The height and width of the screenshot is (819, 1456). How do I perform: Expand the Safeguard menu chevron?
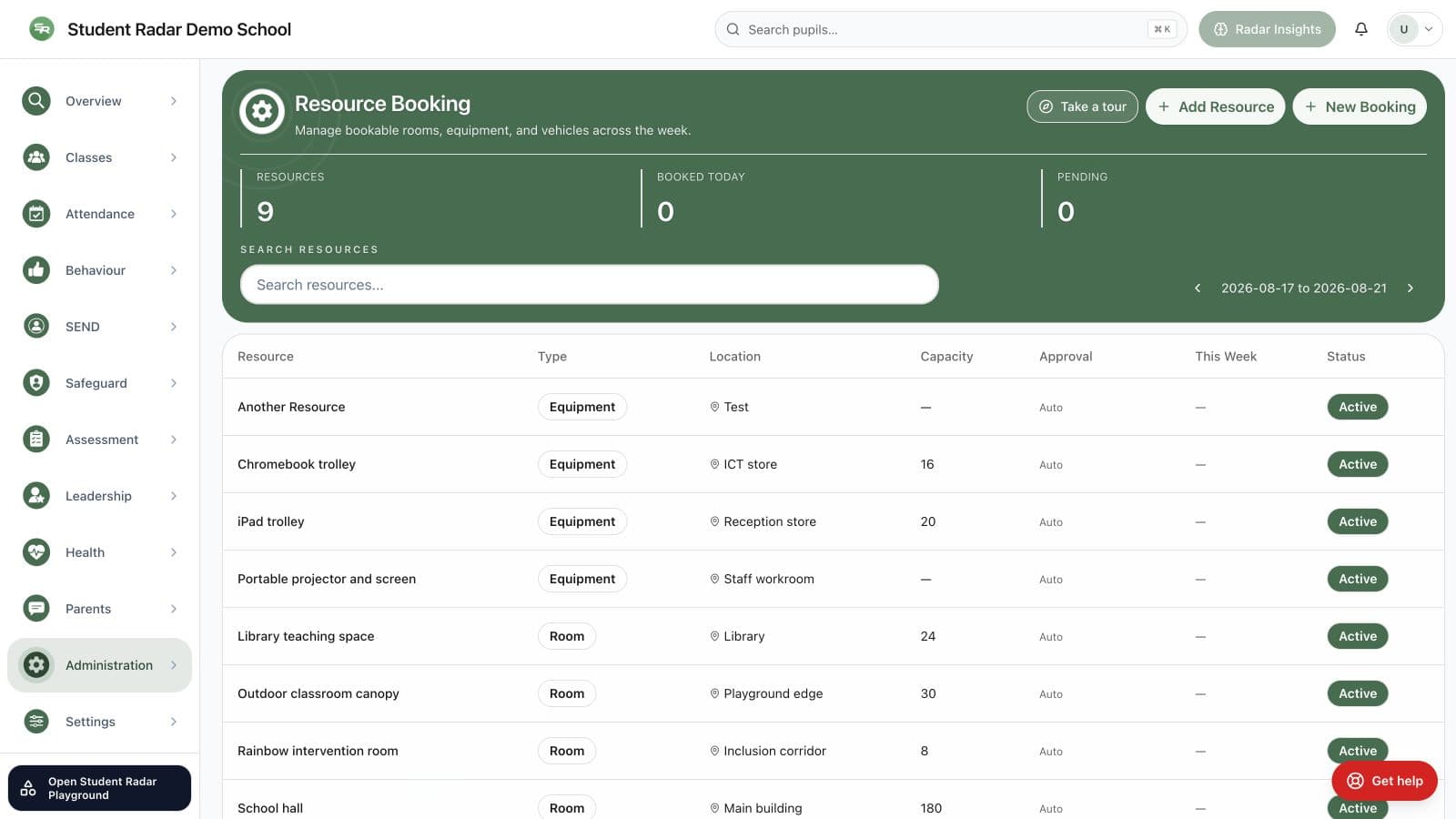tap(174, 383)
